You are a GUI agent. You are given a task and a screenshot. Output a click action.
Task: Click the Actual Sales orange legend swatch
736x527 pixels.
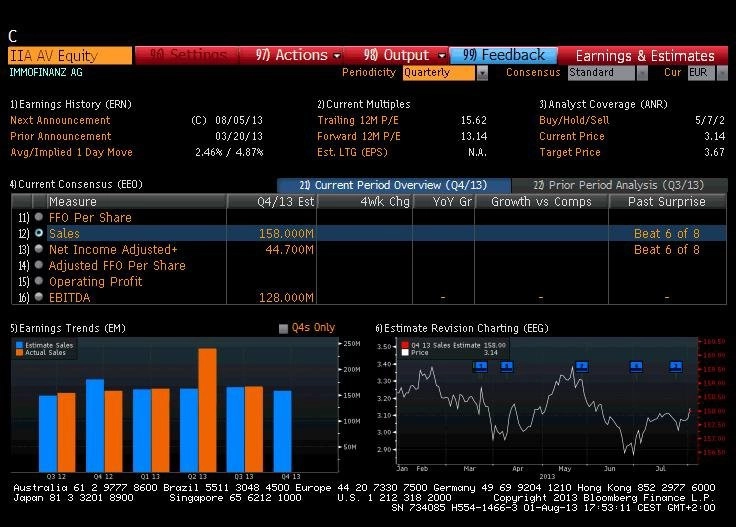[19, 352]
